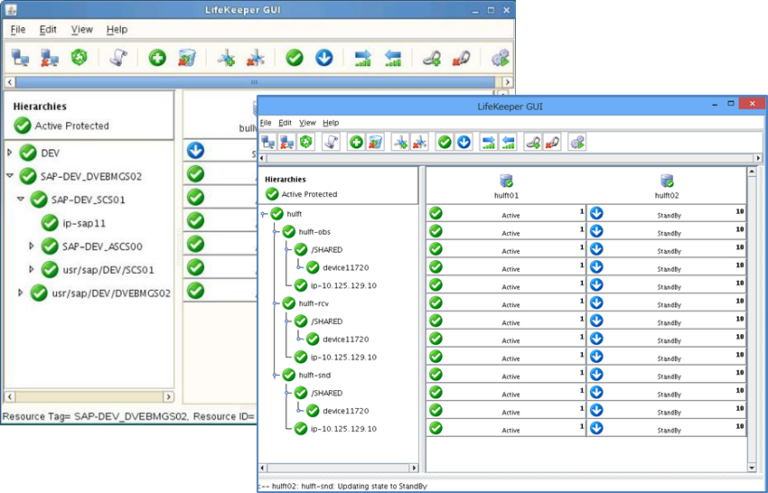Click the Active cell in the hulft row

[x=506, y=214]
